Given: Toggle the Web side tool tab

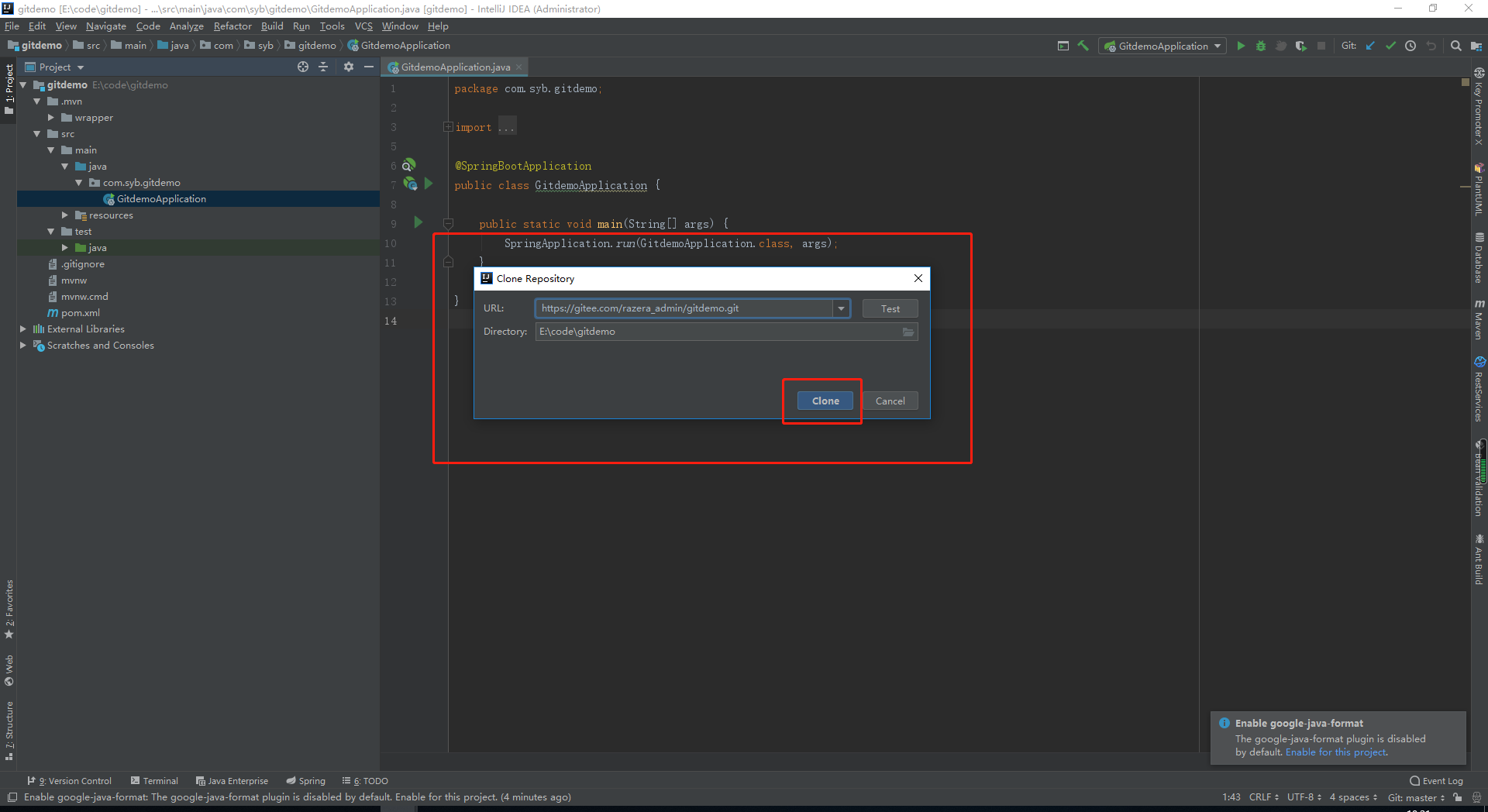Looking at the screenshot, I should pos(9,671).
